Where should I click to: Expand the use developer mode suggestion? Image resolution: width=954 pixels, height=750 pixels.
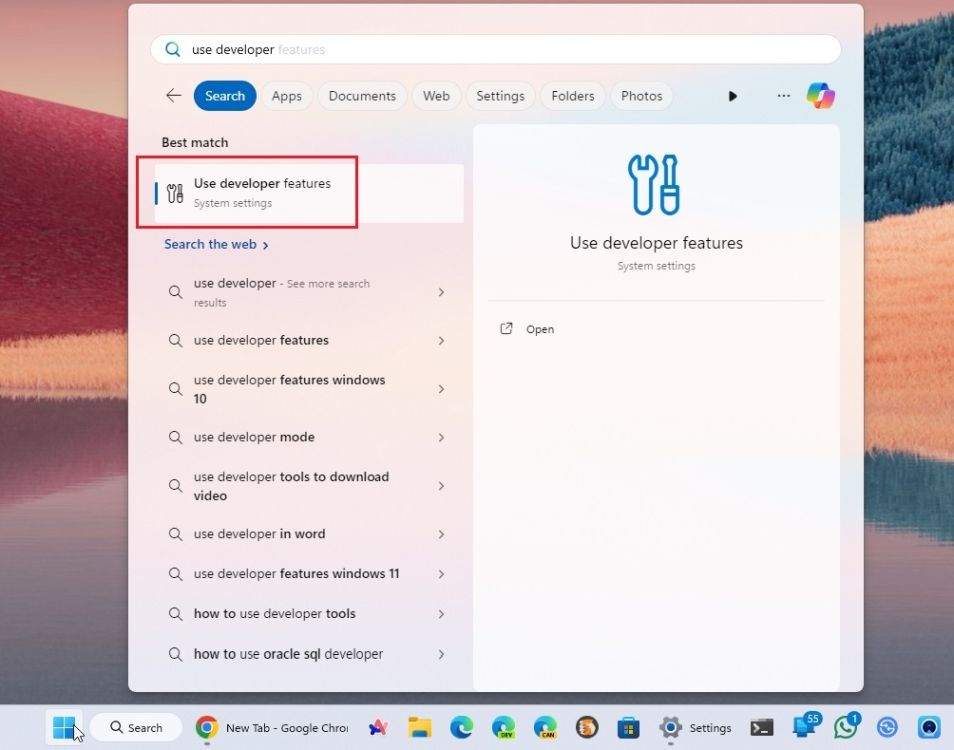[441, 437]
